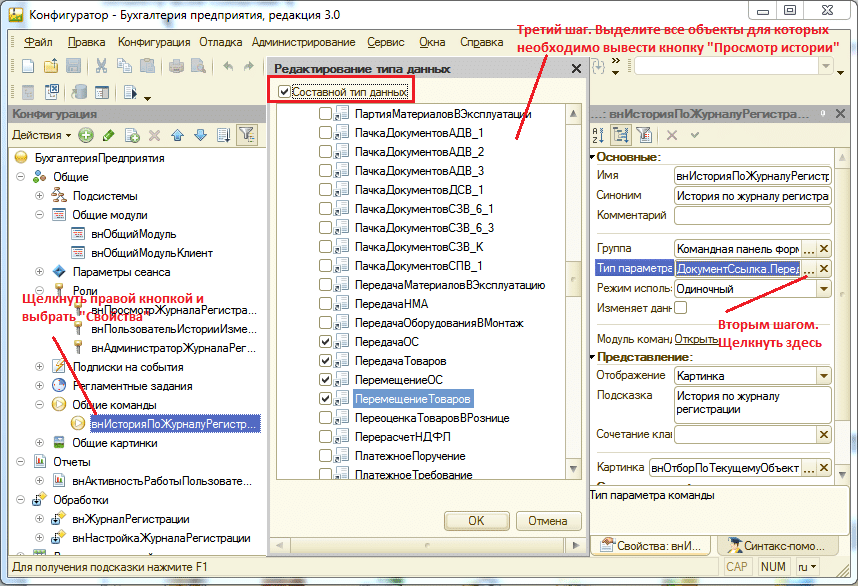Open the Отображение dropdown with value Картинка

pyautogui.click(x=824, y=376)
